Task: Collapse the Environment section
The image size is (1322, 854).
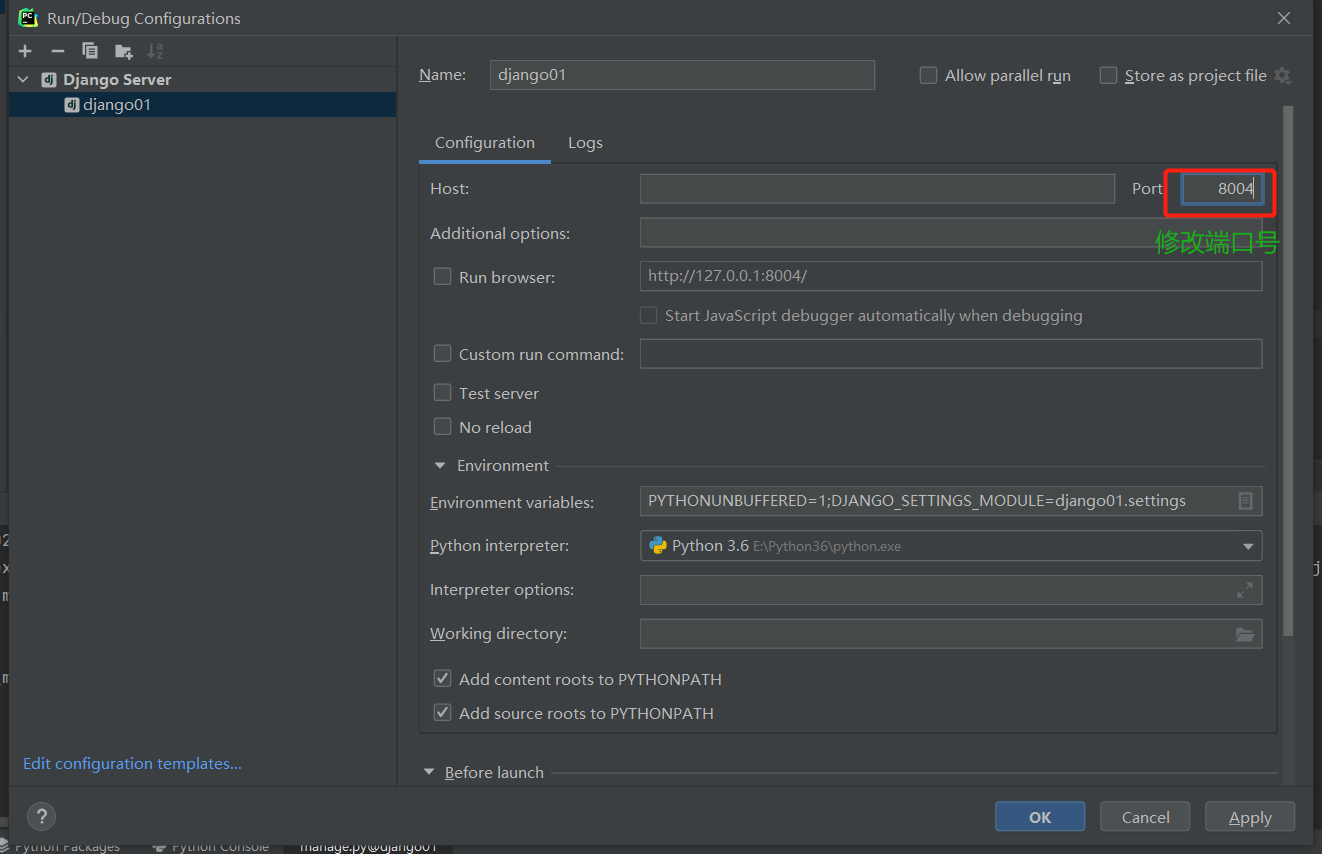Action: tap(439, 466)
